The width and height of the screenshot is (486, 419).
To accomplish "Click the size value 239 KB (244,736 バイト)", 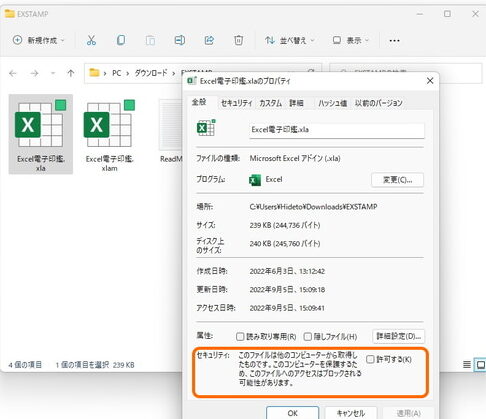I will click(285, 225).
